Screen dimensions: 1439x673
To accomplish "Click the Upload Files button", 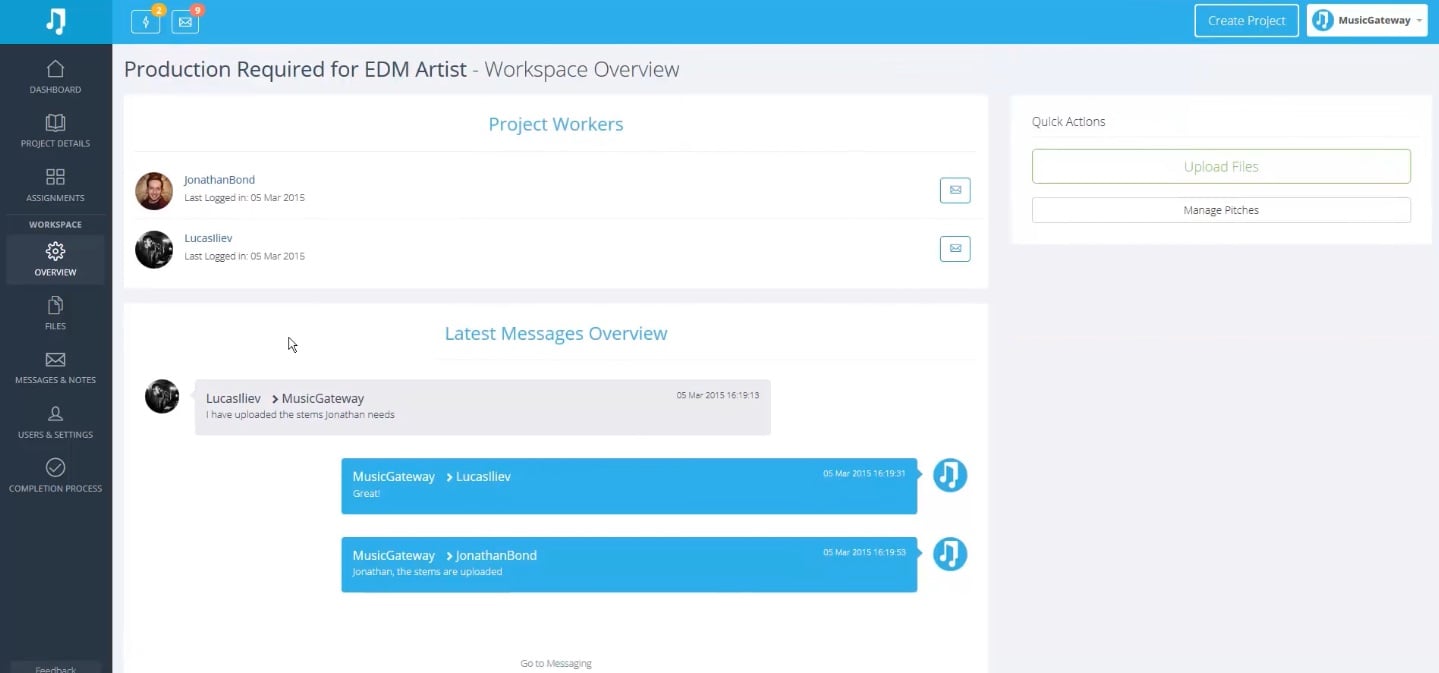I will click(1221, 167).
